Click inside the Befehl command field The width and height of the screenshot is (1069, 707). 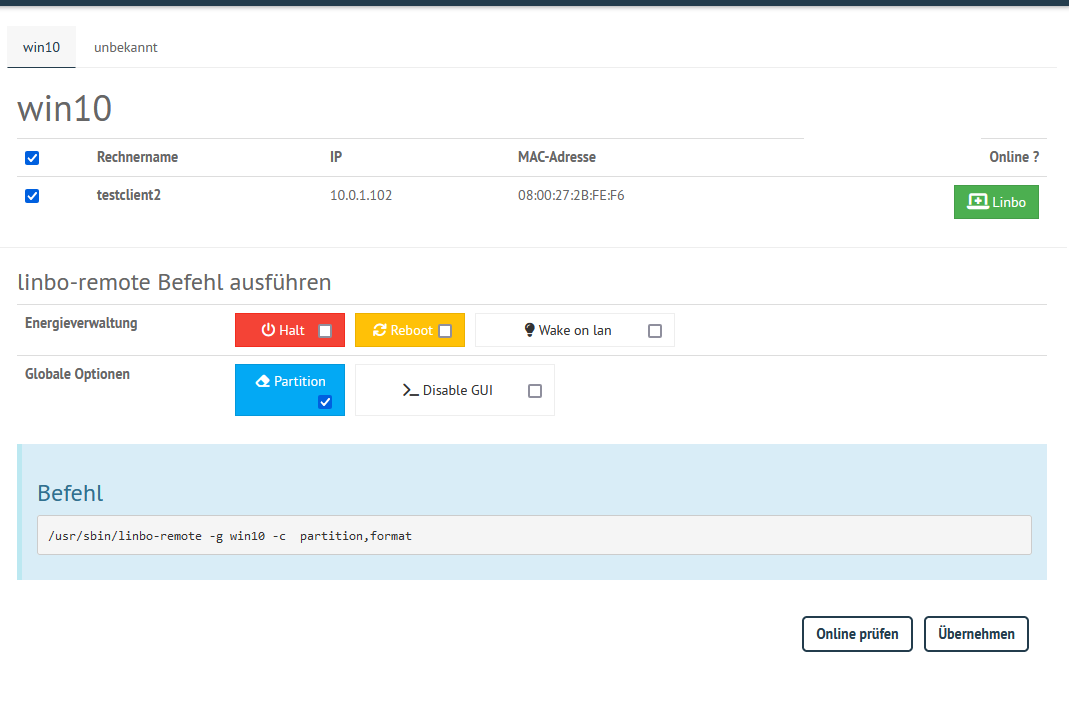(534, 535)
